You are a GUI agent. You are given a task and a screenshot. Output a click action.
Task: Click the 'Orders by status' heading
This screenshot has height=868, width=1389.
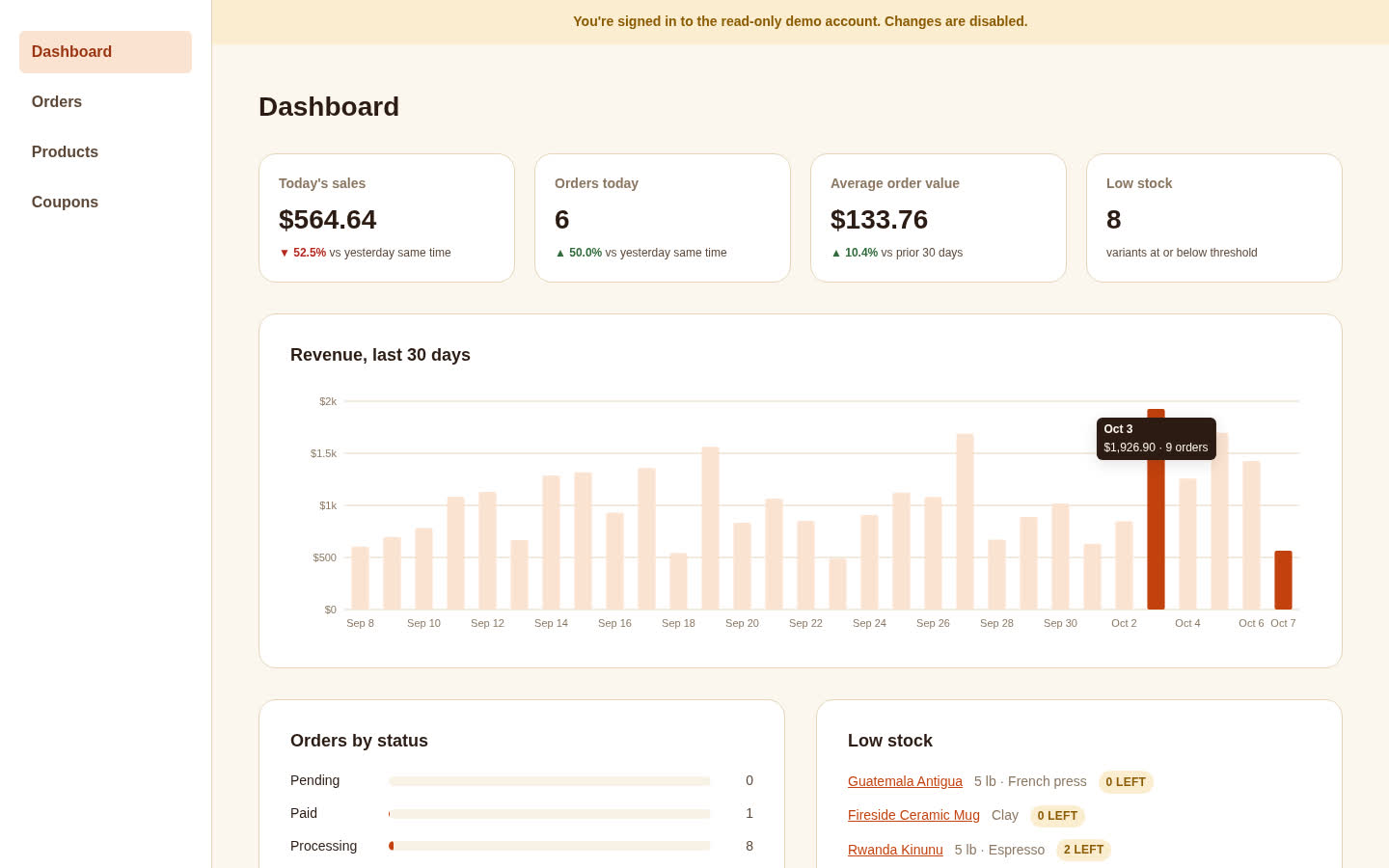tap(359, 741)
